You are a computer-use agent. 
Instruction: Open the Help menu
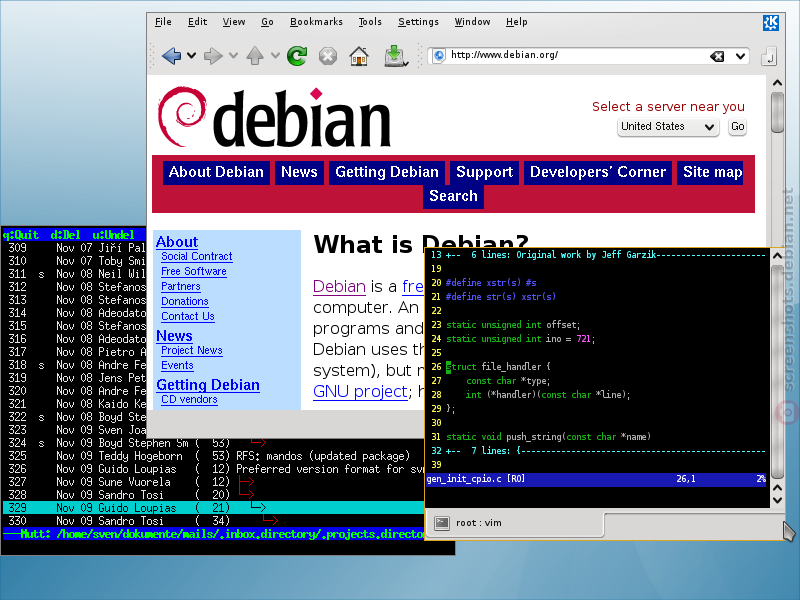coord(517,21)
